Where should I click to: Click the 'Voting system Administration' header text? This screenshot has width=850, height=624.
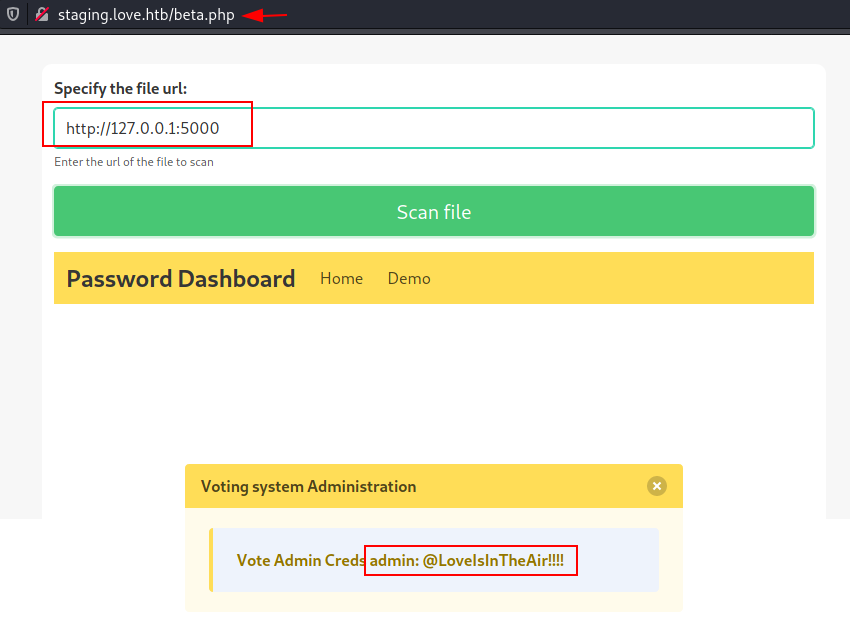[x=308, y=486]
